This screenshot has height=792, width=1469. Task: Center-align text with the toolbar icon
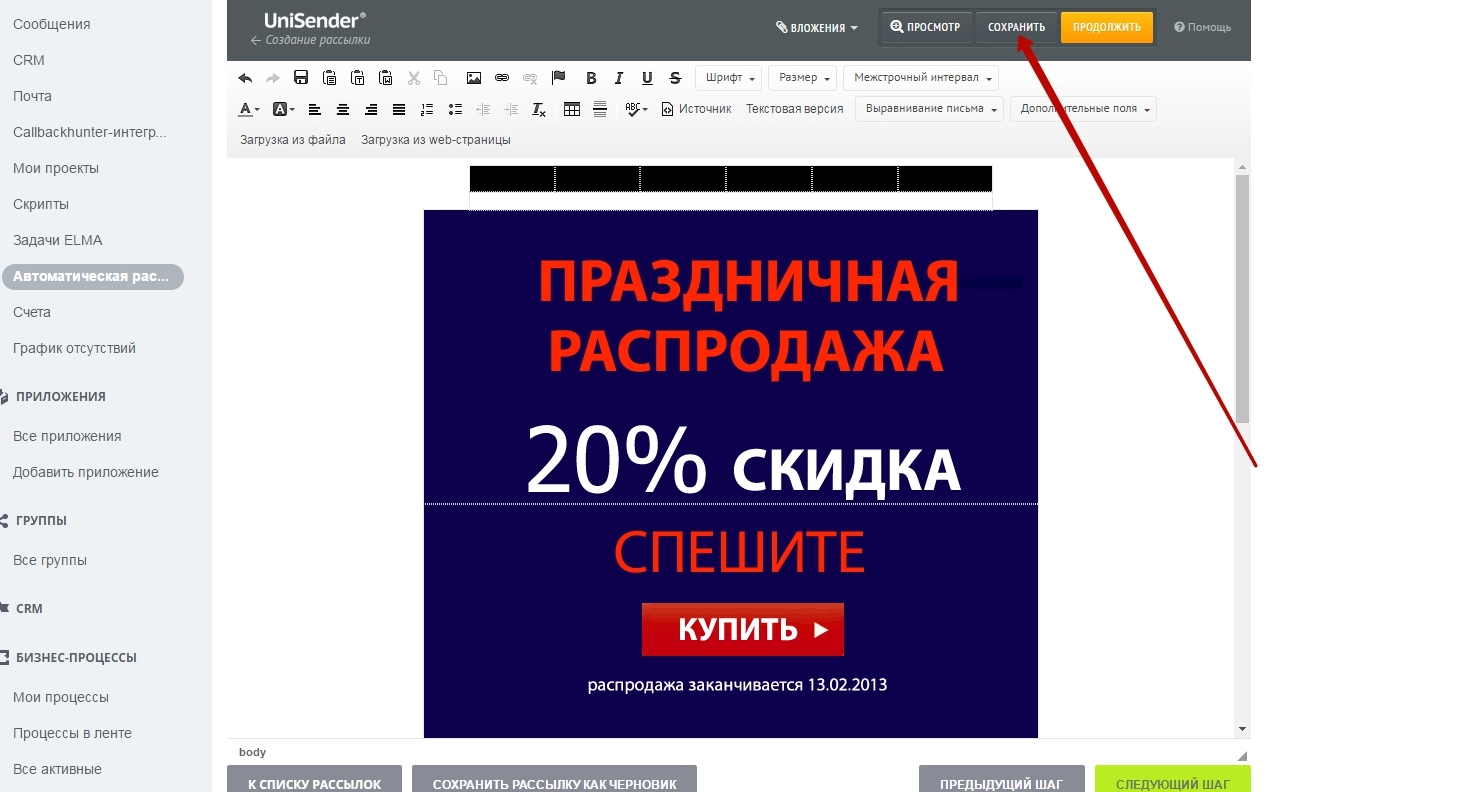343,109
